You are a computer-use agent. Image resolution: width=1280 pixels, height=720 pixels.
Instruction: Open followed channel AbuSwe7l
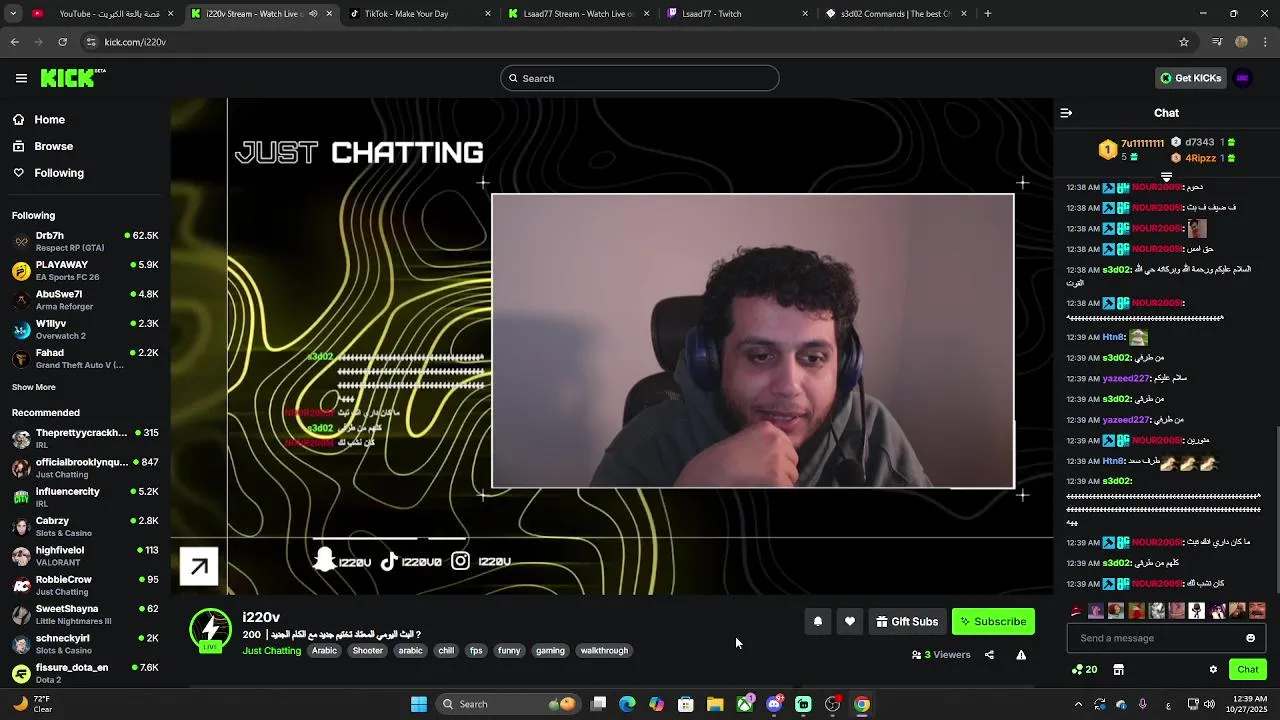[x=85, y=300]
